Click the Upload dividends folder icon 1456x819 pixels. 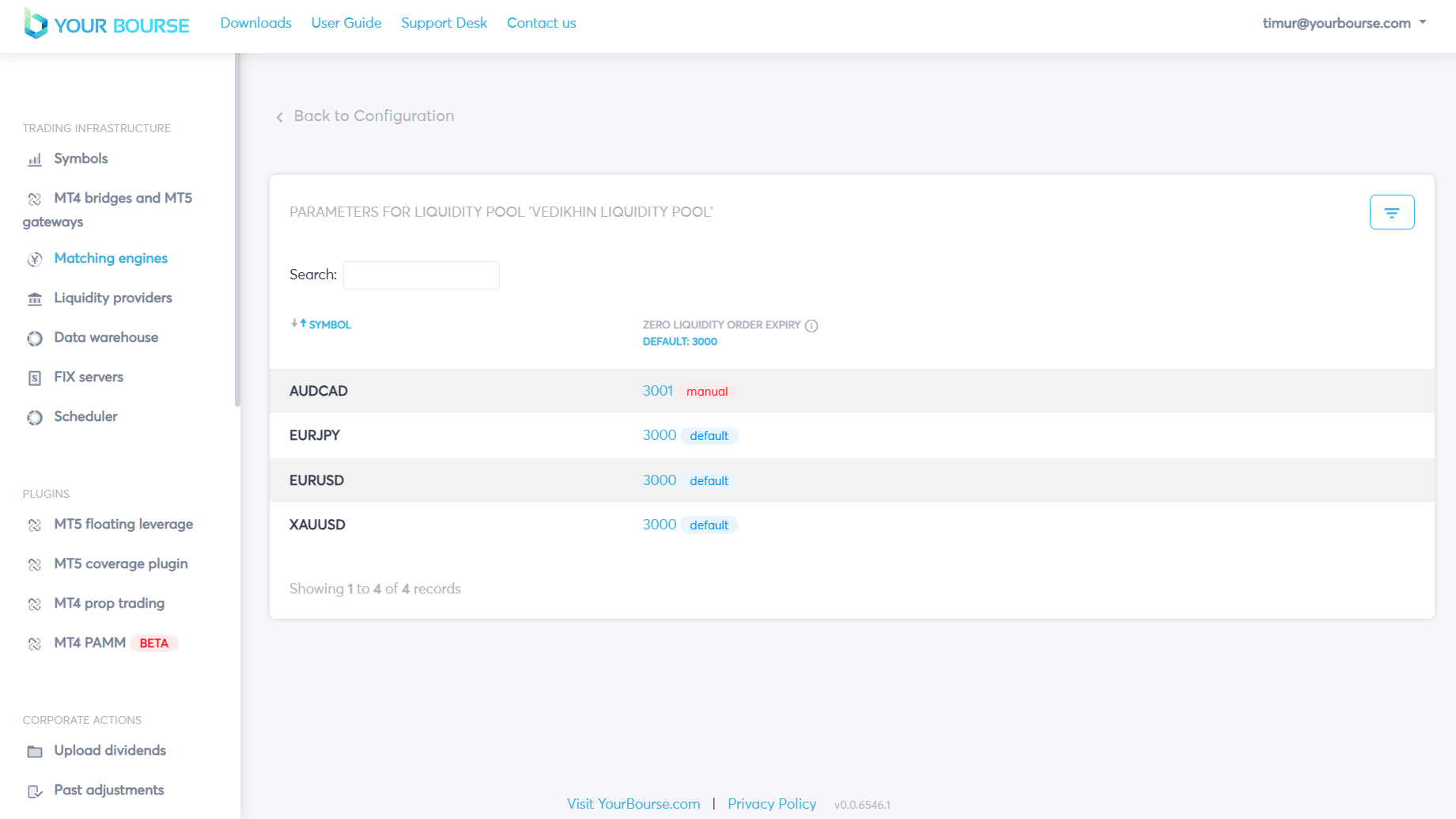pyautogui.click(x=35, y=752)
